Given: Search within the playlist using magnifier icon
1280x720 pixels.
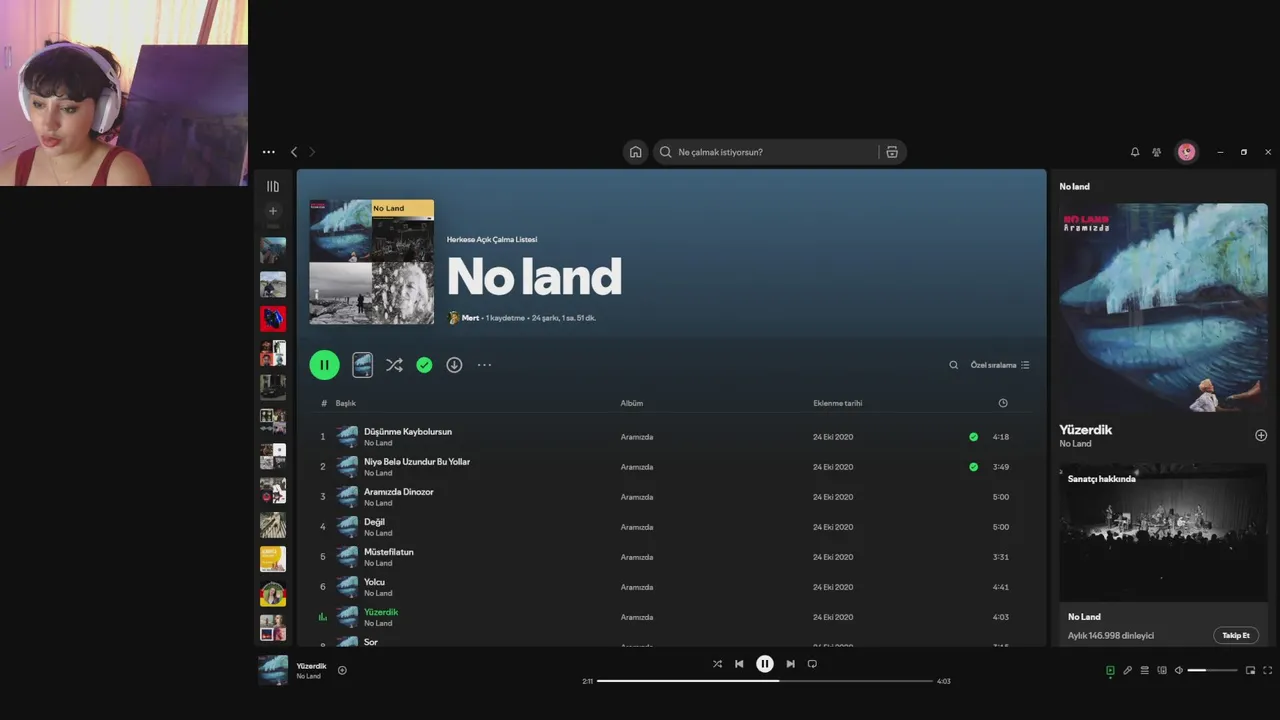Looking at the screenshot, I should click(x=953, y=365).
